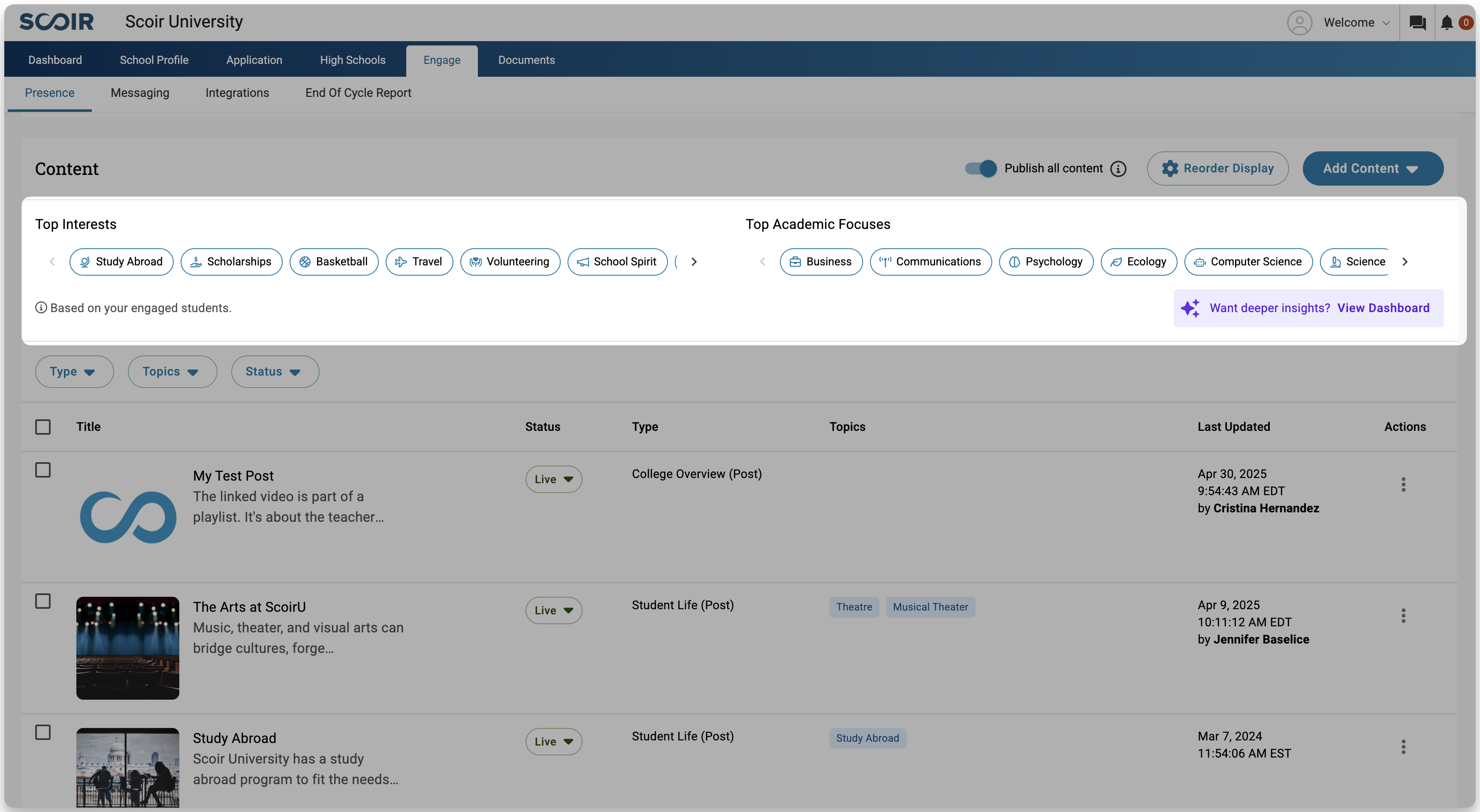Open actions menu for Study Abroad post
The height and width of the screenshot is (812, 1480).
tap(1403, 746)
